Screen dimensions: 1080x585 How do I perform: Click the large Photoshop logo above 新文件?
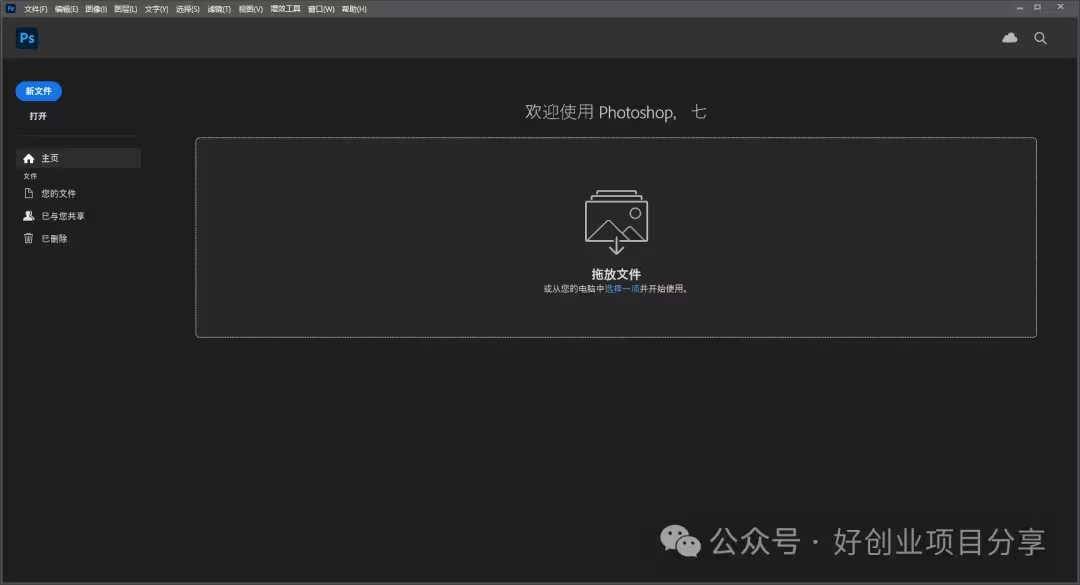[27, 39]
